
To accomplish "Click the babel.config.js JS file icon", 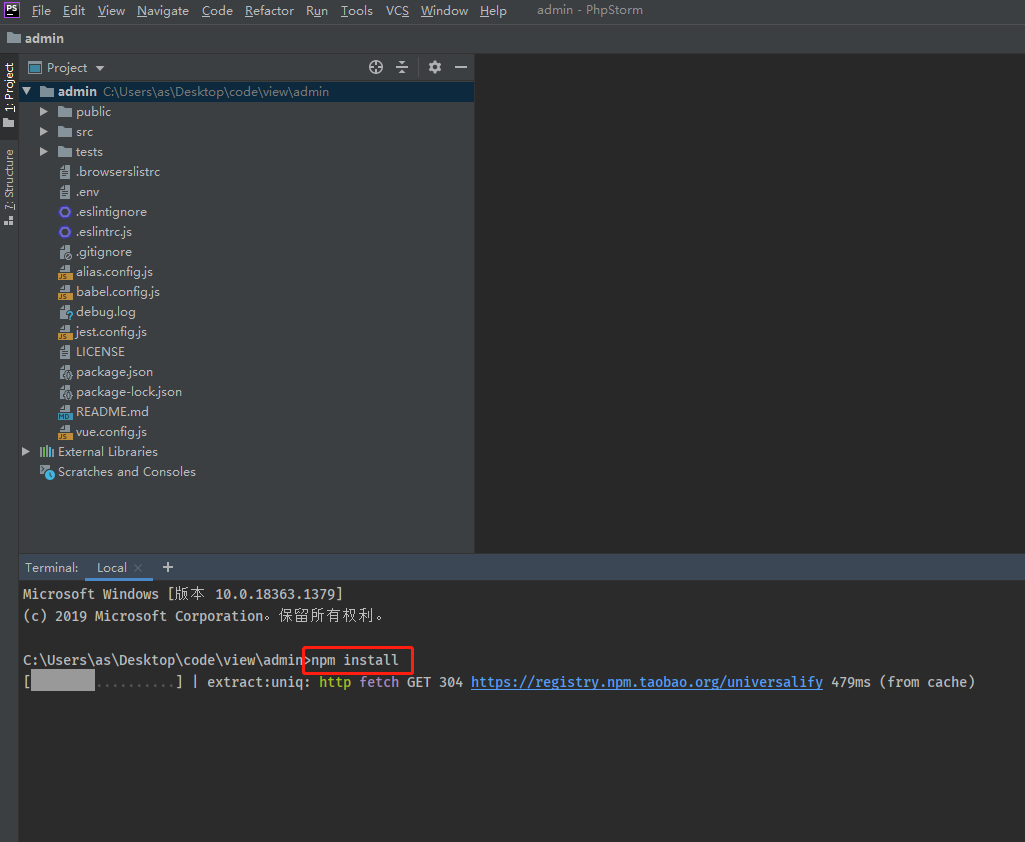I will [65, 292].
